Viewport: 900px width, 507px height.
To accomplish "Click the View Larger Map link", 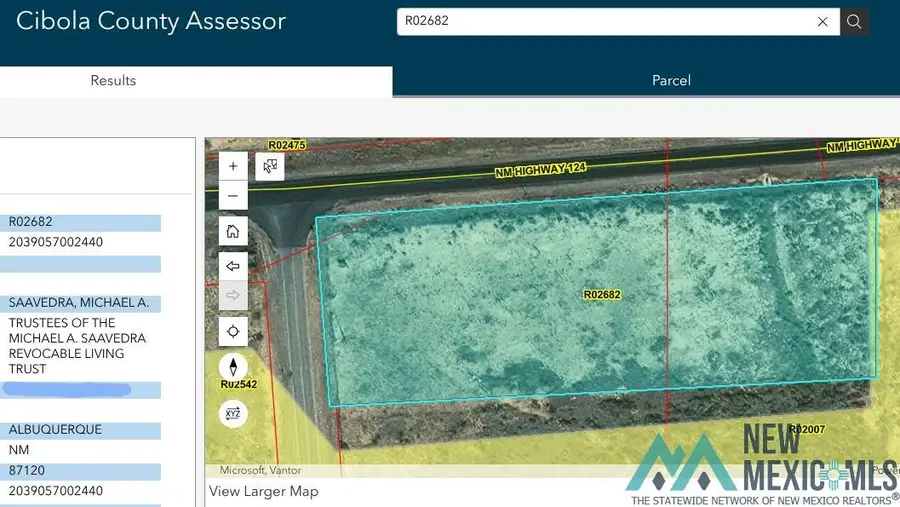I will coord(264,491).
